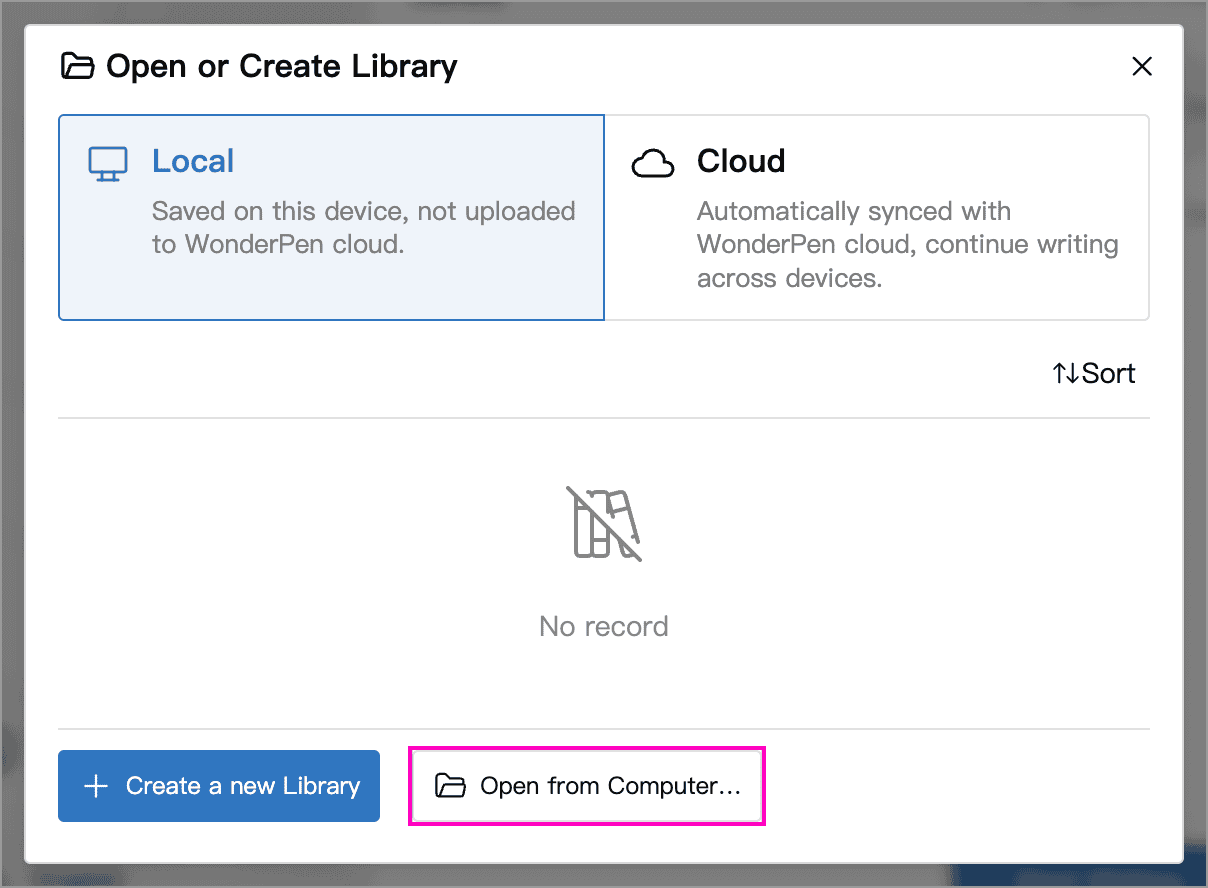Screen dimensions: 1208x888
Task: Click the "Automatically synced with WonderPen cloud" description
Action: [907, 245]
